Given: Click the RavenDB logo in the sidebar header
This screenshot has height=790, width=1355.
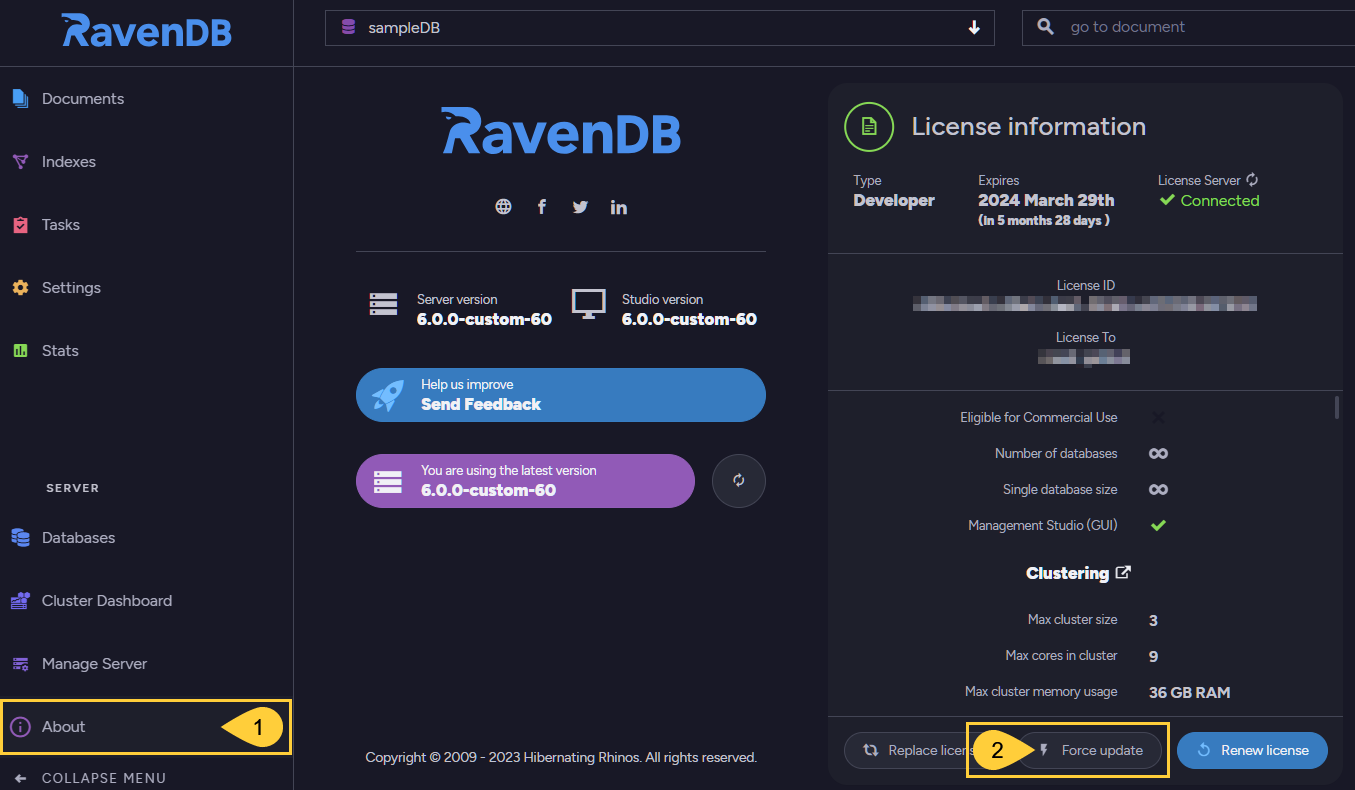Looking at the screenshot, I should pos(146,31).
